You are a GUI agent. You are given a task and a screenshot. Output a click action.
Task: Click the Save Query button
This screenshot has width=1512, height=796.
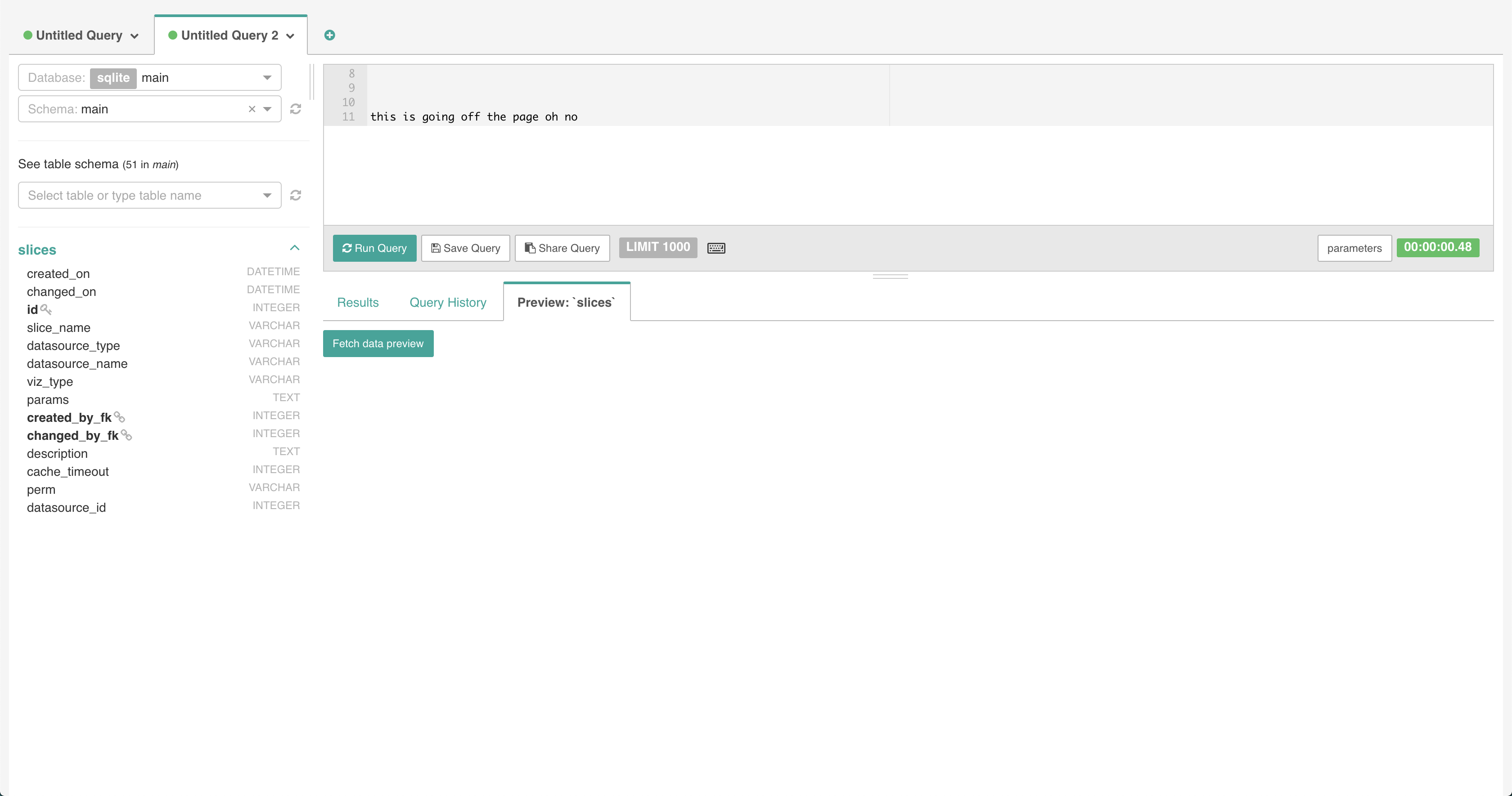[465, 248]
